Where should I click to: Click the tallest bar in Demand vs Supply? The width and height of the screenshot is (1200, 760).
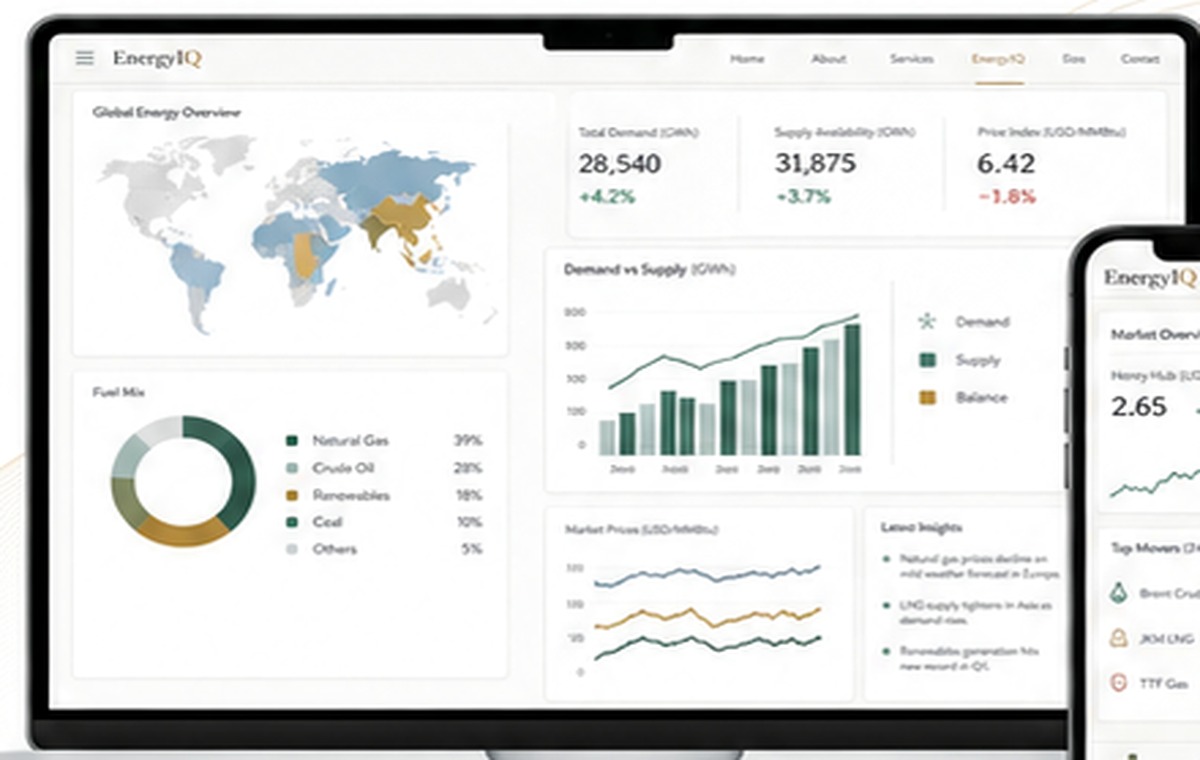(x=852, y=389)
